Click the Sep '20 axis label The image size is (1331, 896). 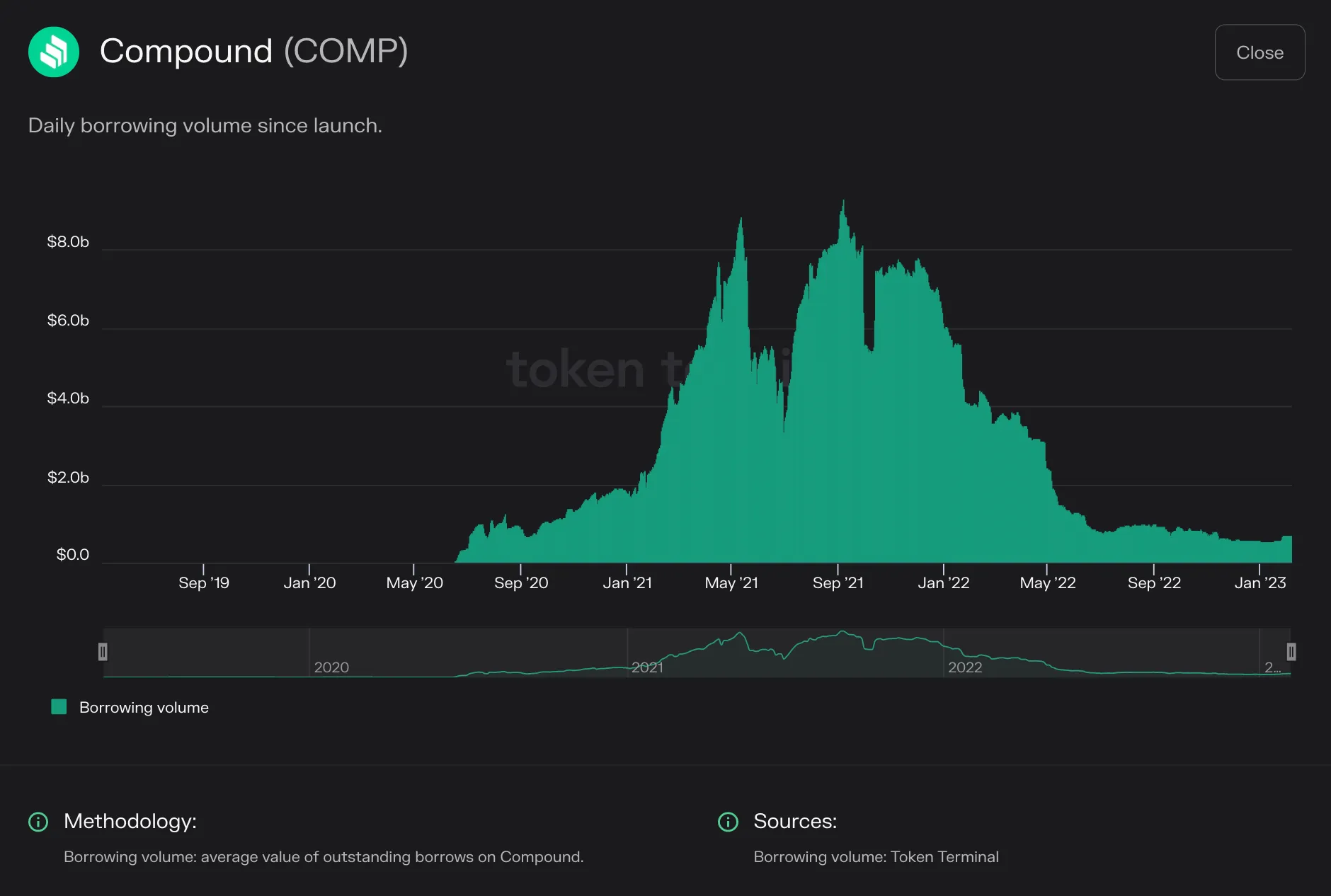coord(521,582)
